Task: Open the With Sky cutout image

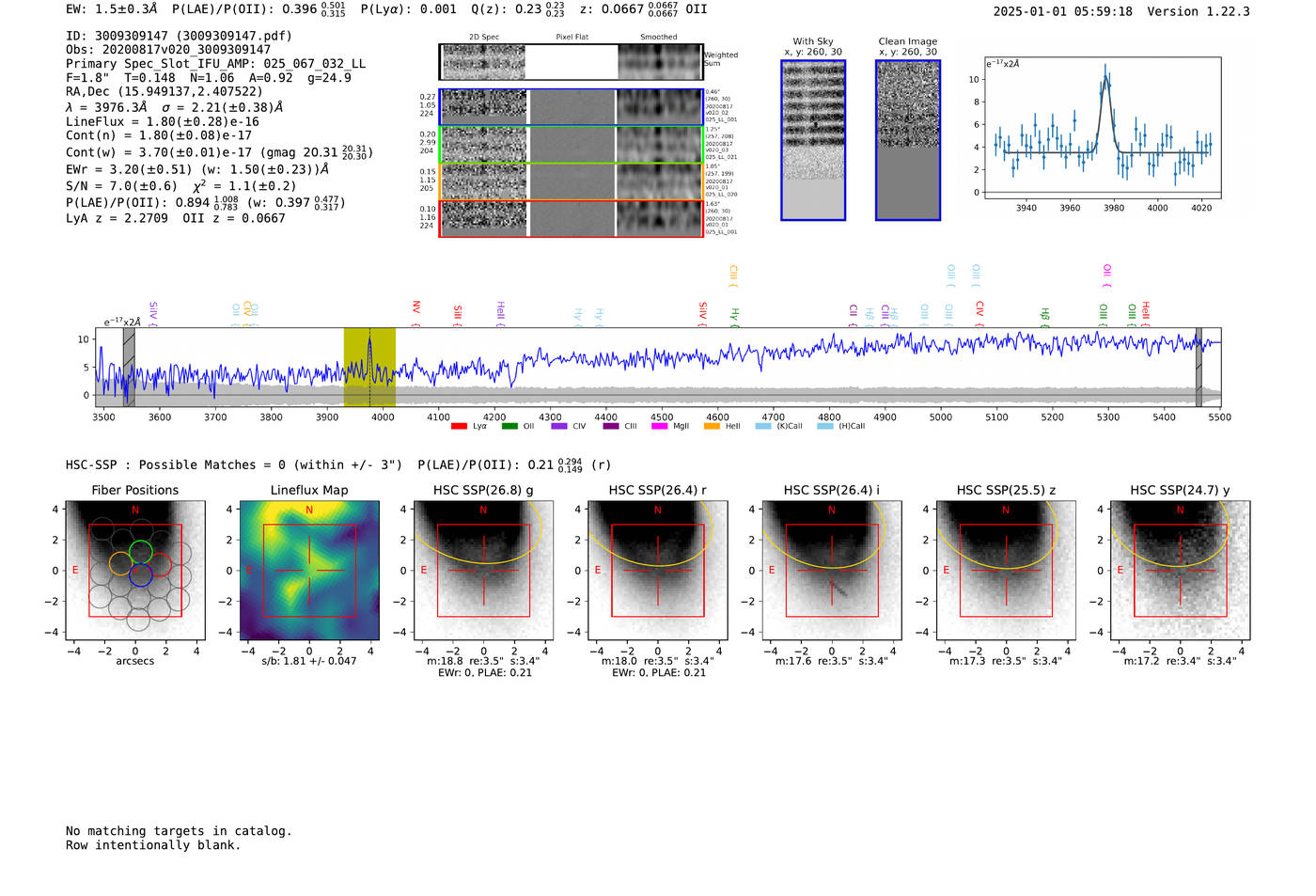Action: click(813, 140)
